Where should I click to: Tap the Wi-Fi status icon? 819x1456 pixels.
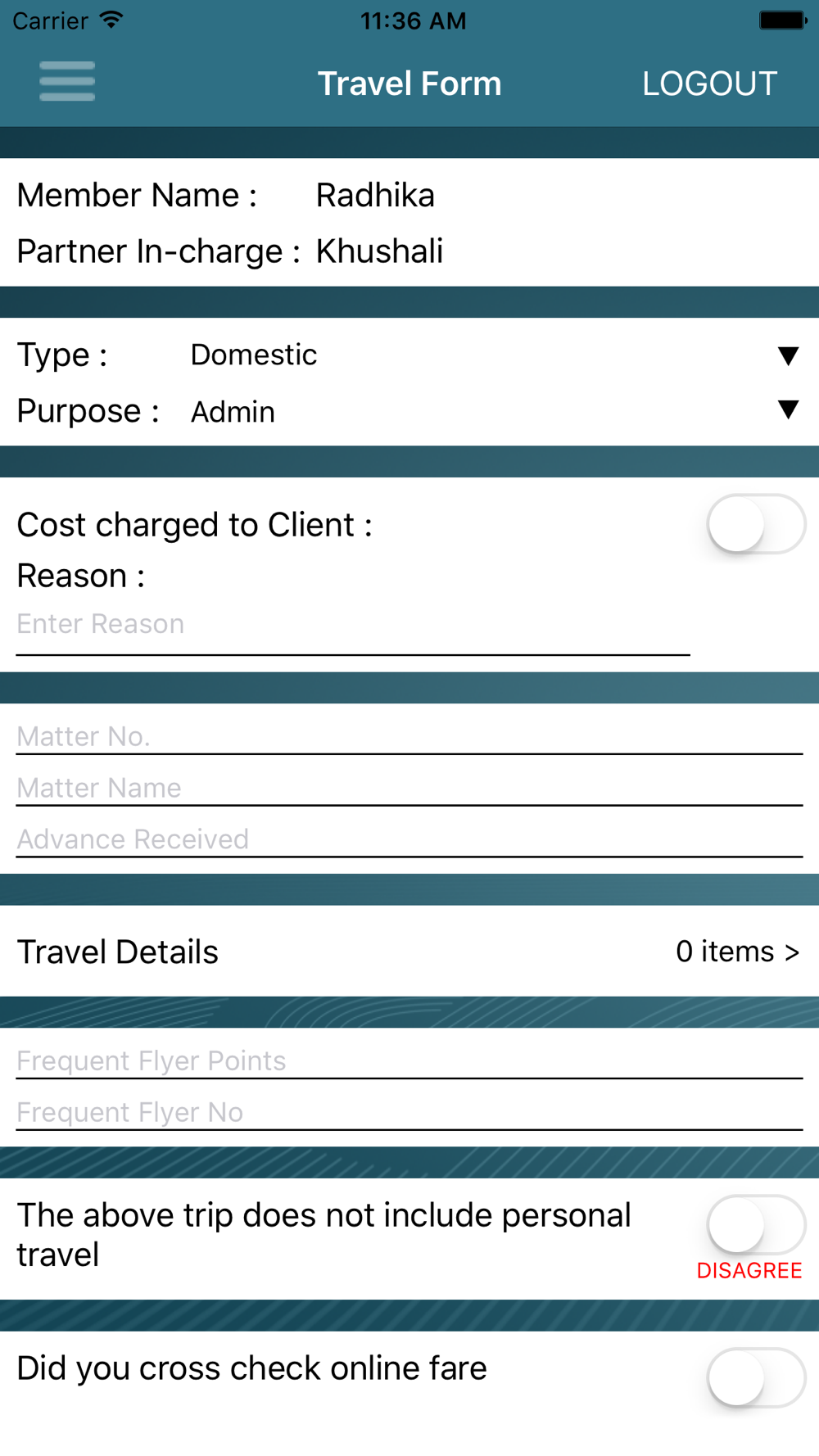click(x=111, y=20)
